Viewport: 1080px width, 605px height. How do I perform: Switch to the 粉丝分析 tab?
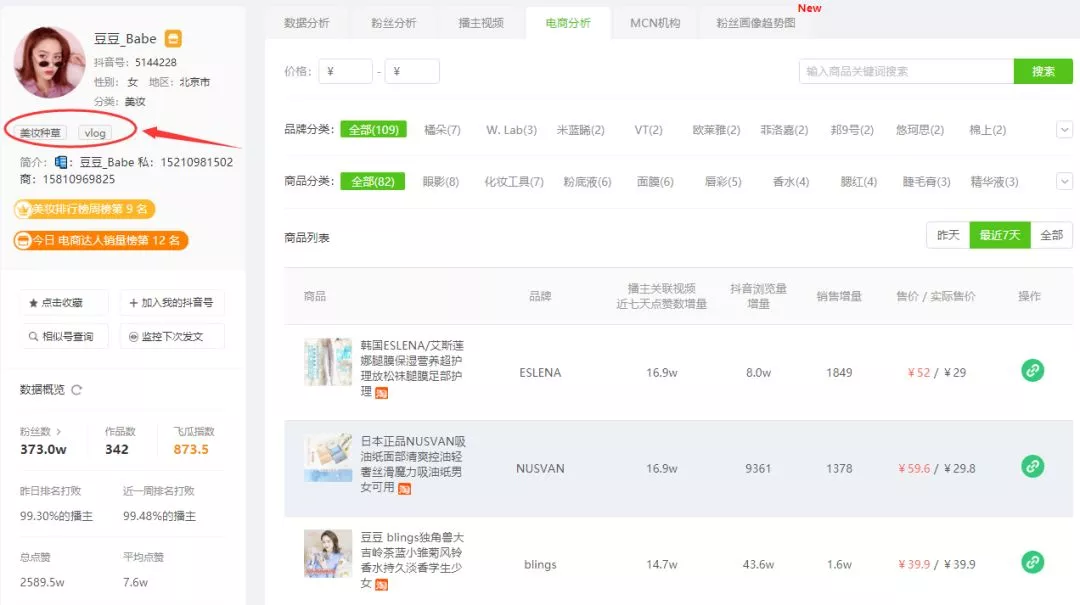point(393,23)
